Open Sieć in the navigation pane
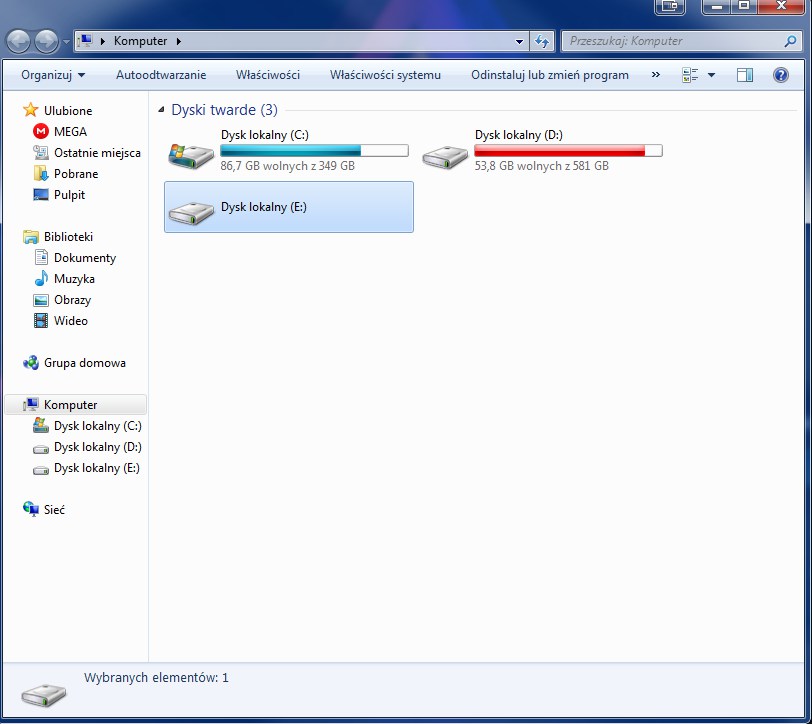The width and height of the screenshot is (812, 724). click(54, 510)
